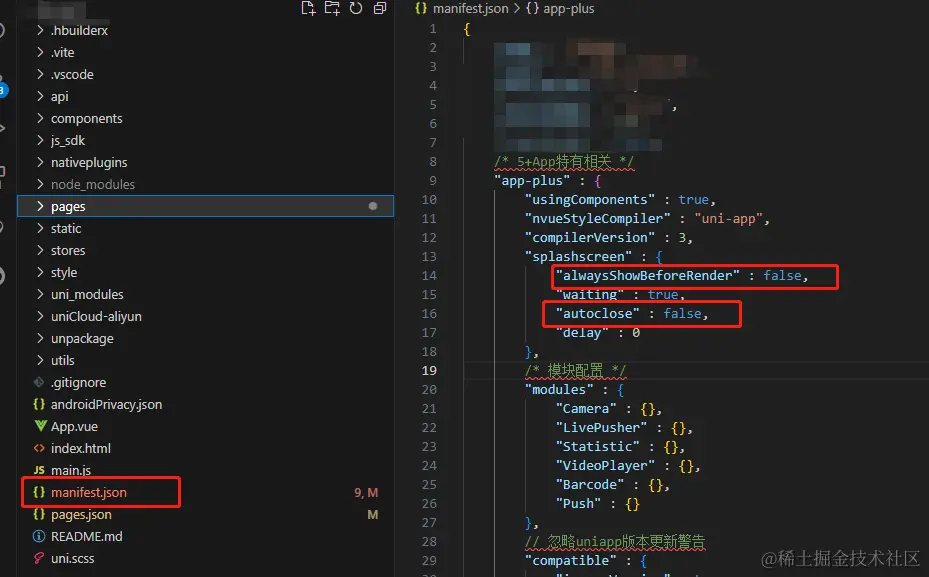The image size is (929, 577).
Task: Click app-plus in the editor breadcrumb
Action: (568, 8)
